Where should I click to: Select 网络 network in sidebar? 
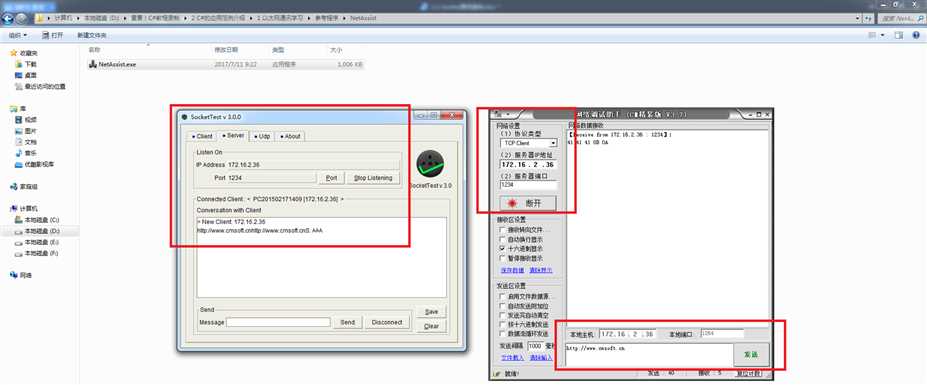(x=21, y=276)
